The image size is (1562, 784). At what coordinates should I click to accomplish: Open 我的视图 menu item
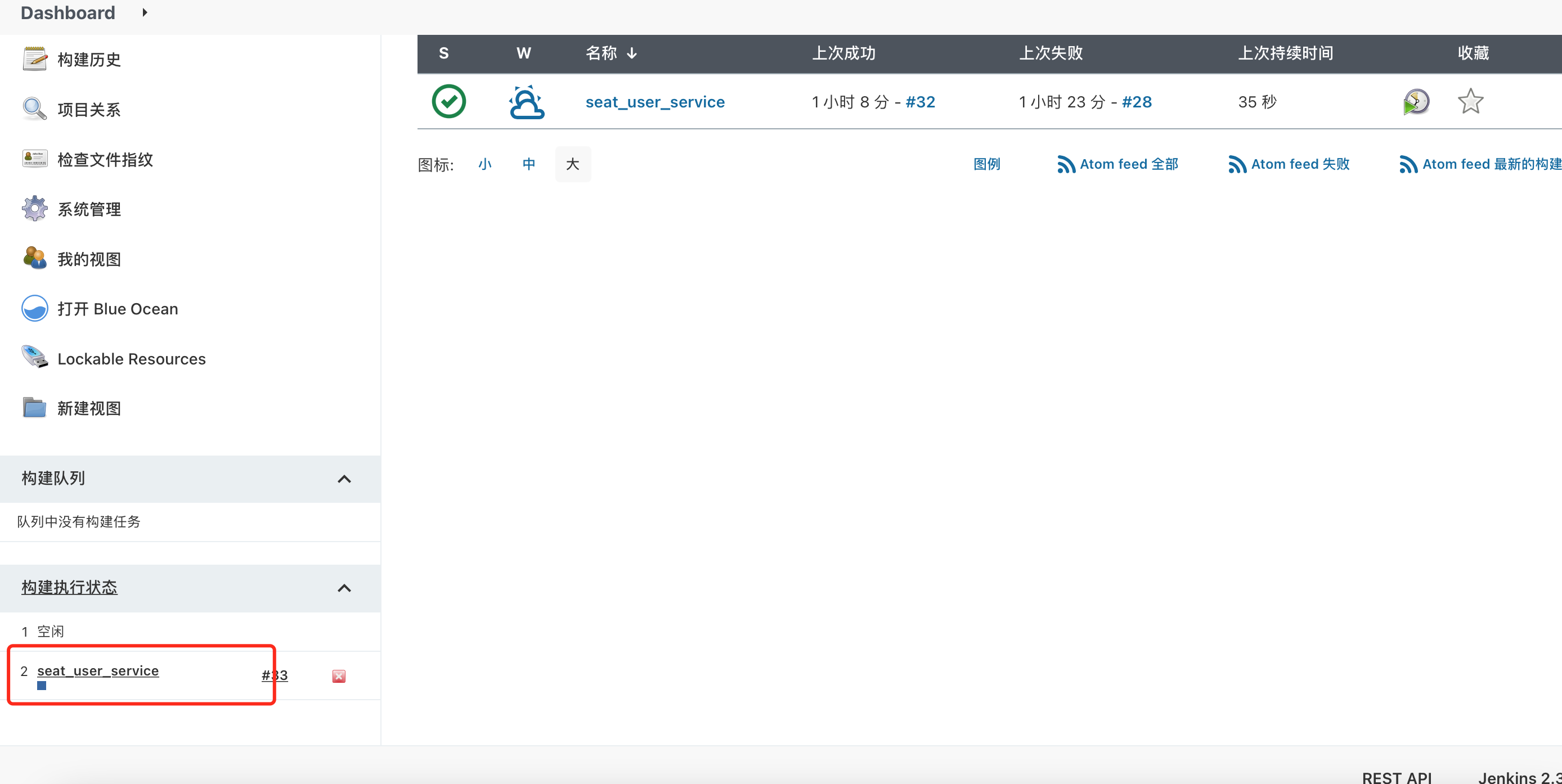[89, 259]
